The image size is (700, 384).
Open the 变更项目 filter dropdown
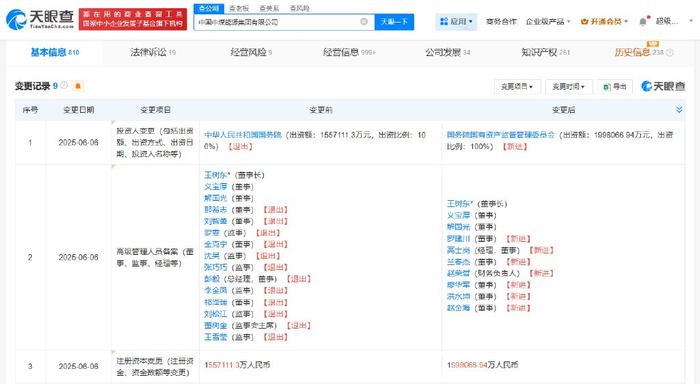click(x=517, y=87)
